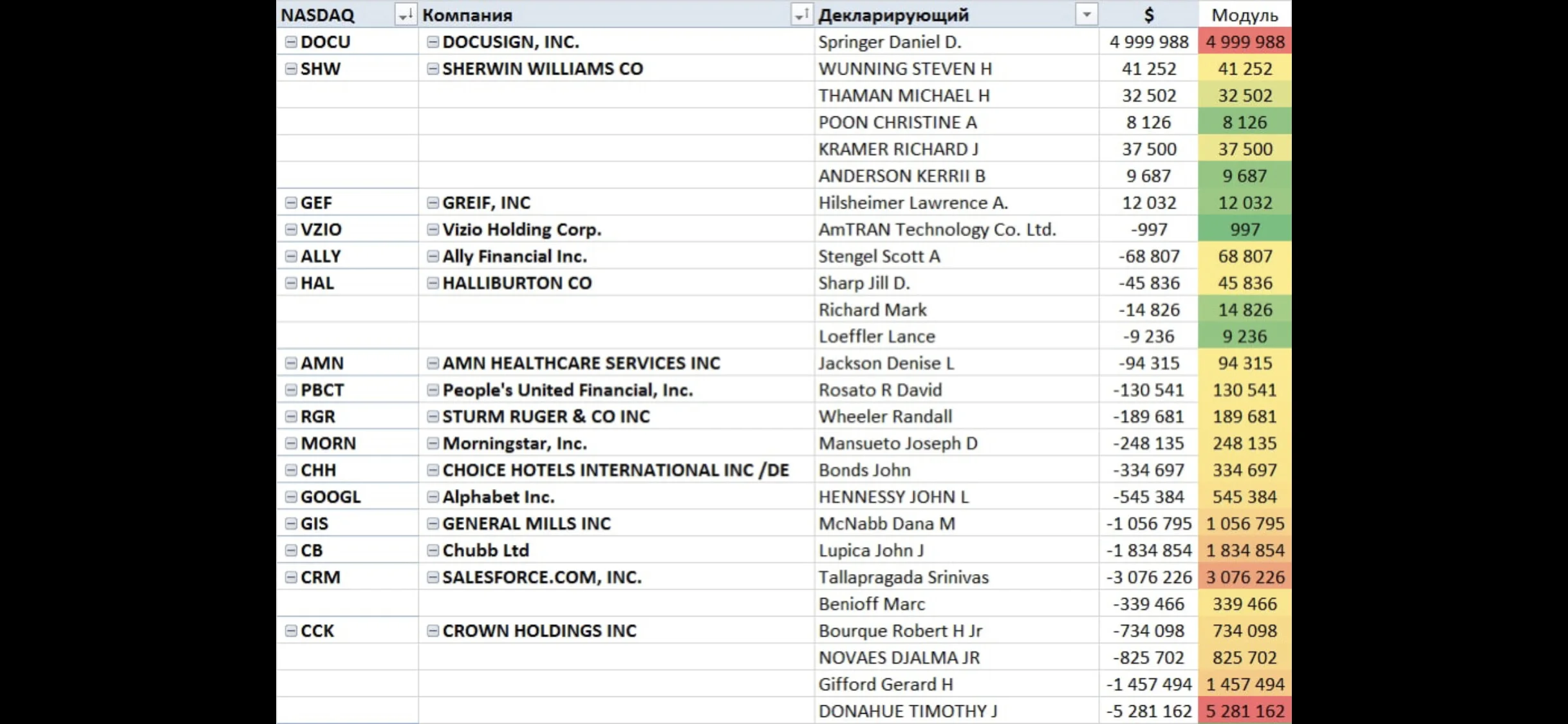Click the 'WUNNING STEVEN H' cell
This screenshot has height=724, width=1568.
click(x=957, y=69)
